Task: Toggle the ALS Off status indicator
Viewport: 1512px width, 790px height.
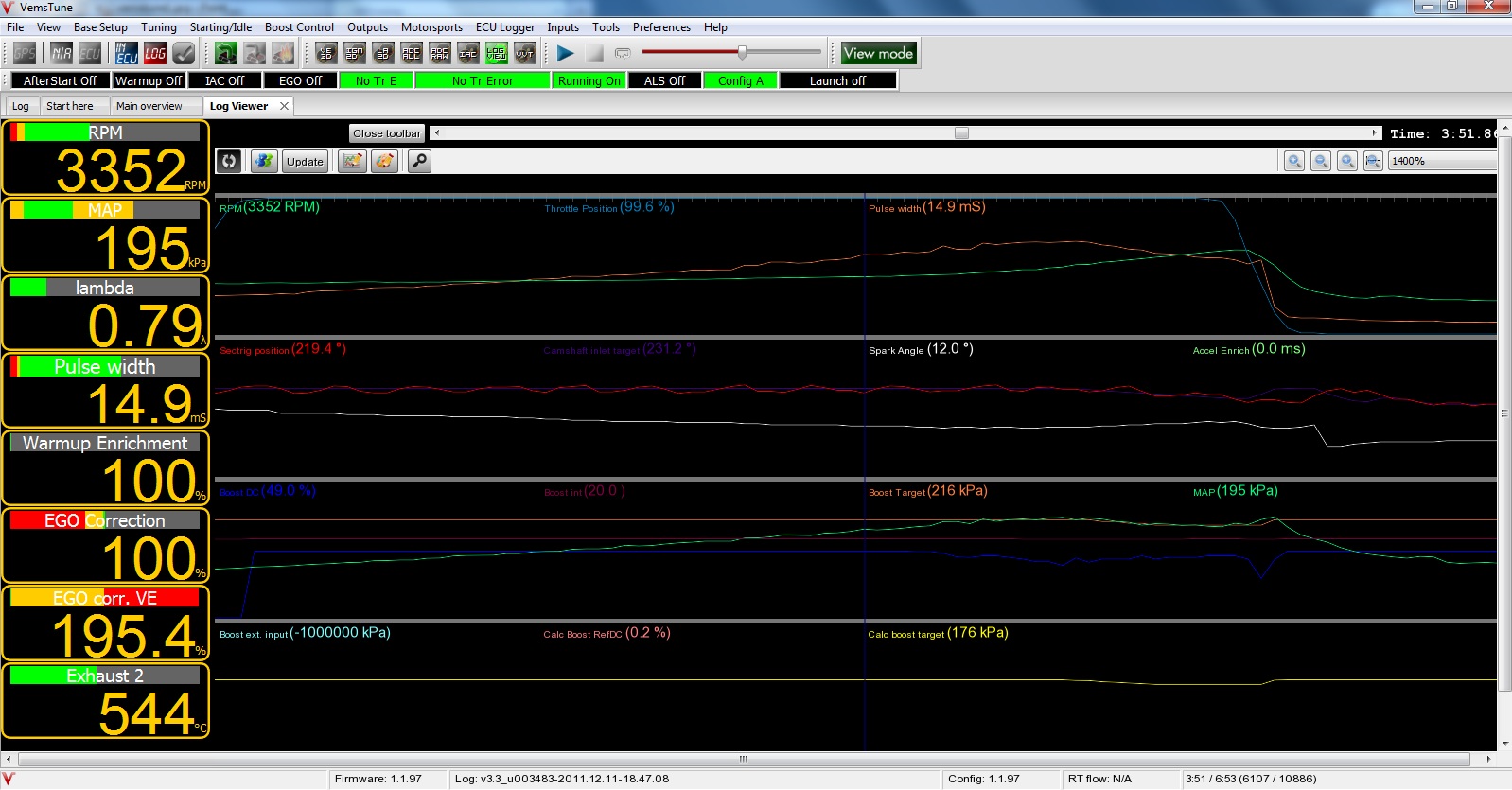Action: tap(664, 81)
